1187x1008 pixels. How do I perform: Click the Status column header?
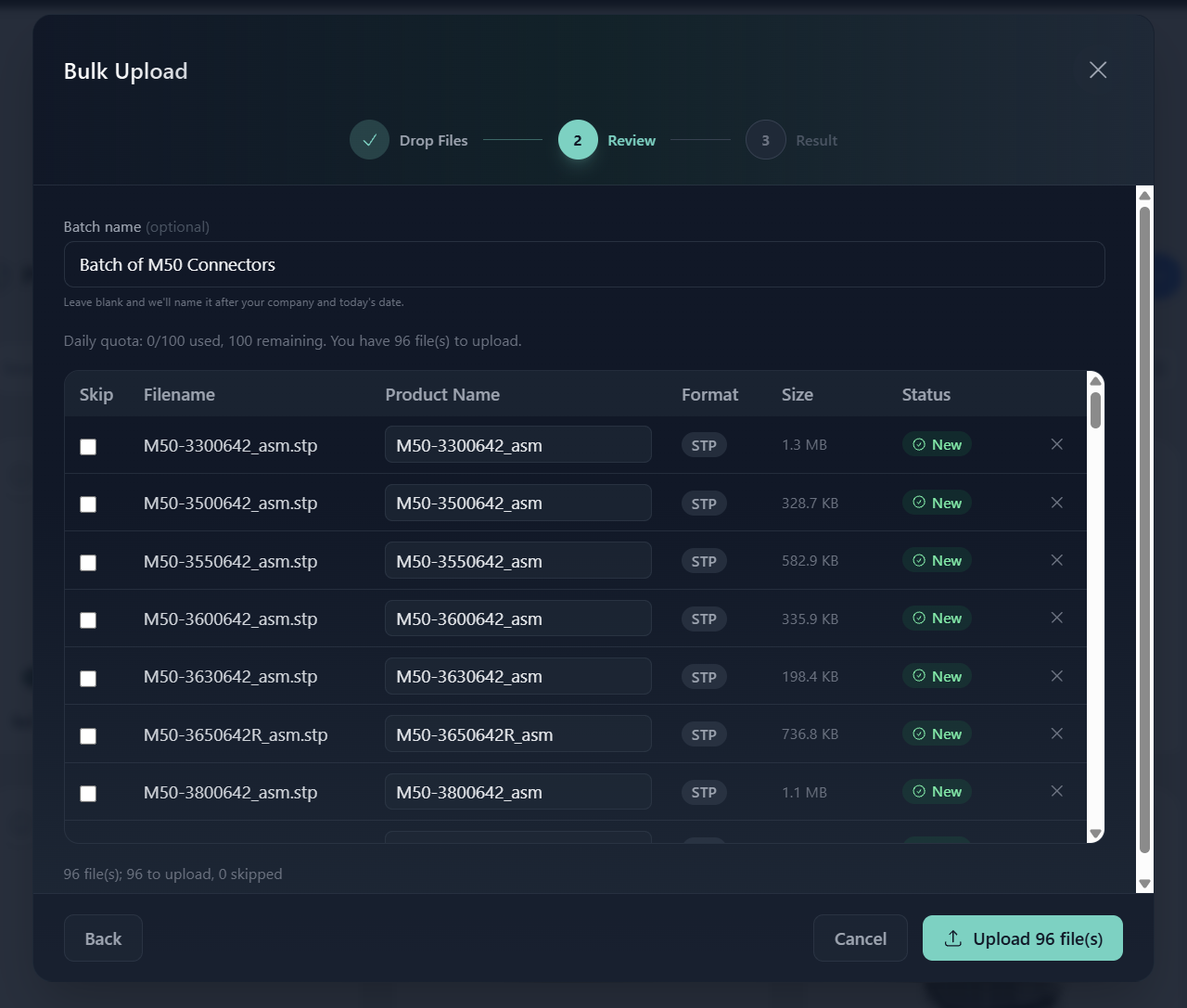926,394
